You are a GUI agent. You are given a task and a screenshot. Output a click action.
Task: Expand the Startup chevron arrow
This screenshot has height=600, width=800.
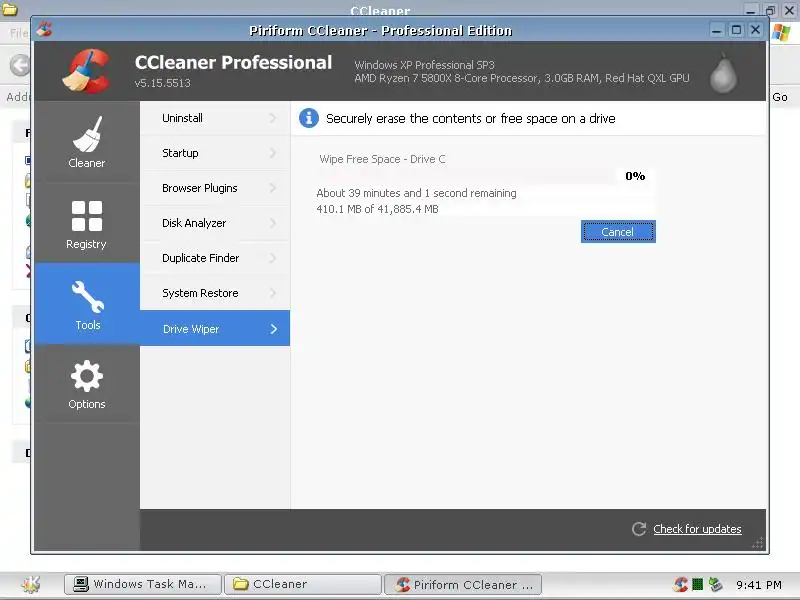pos(273,153)
